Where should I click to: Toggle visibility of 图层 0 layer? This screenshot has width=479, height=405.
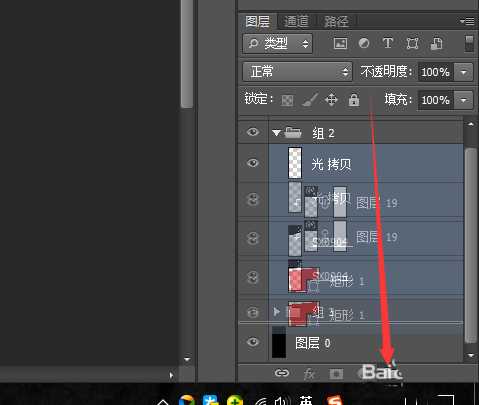point(253,342)
